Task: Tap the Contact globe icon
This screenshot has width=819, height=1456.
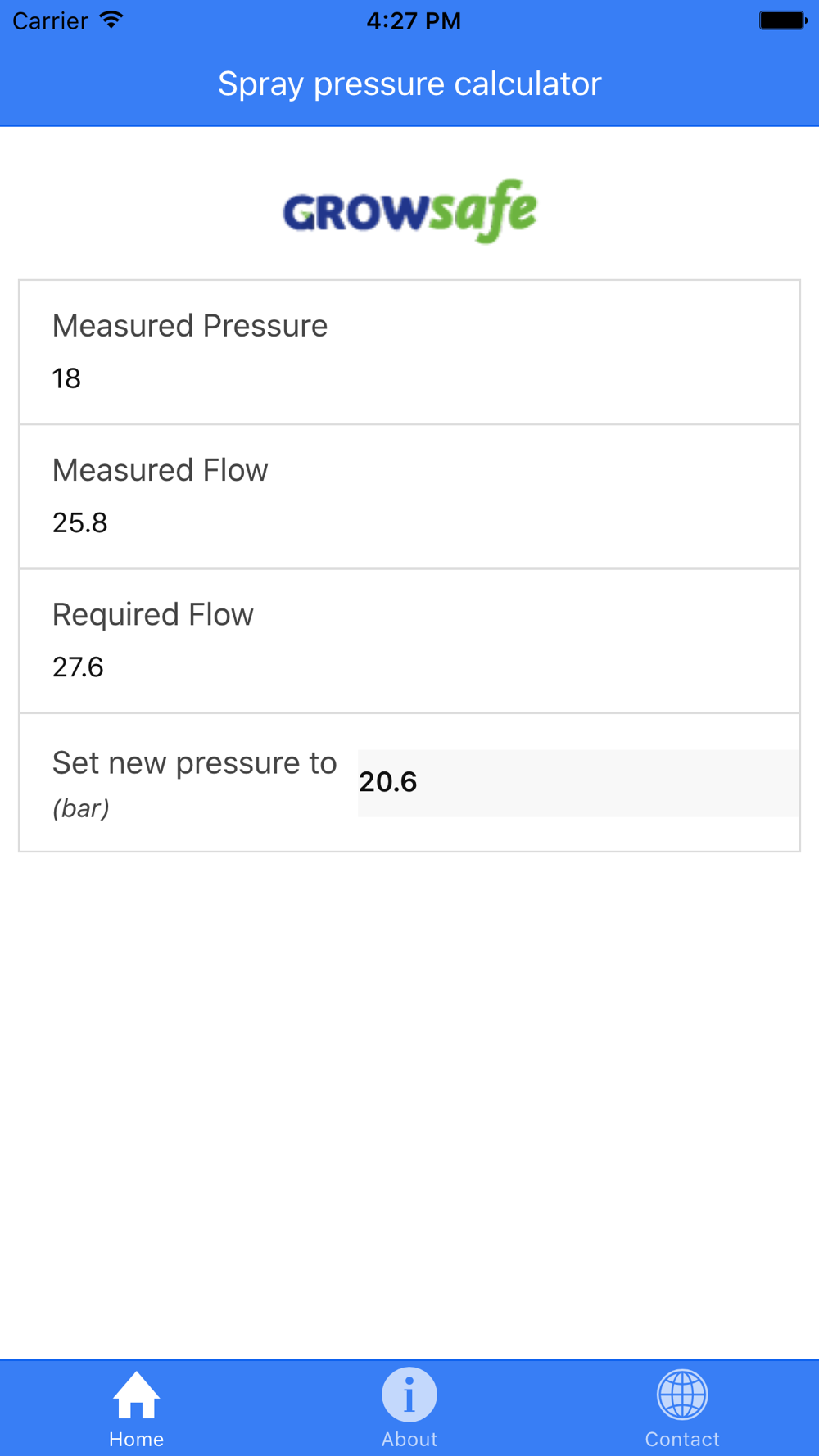Action: pyautogui.click(x=682, y=1395)
